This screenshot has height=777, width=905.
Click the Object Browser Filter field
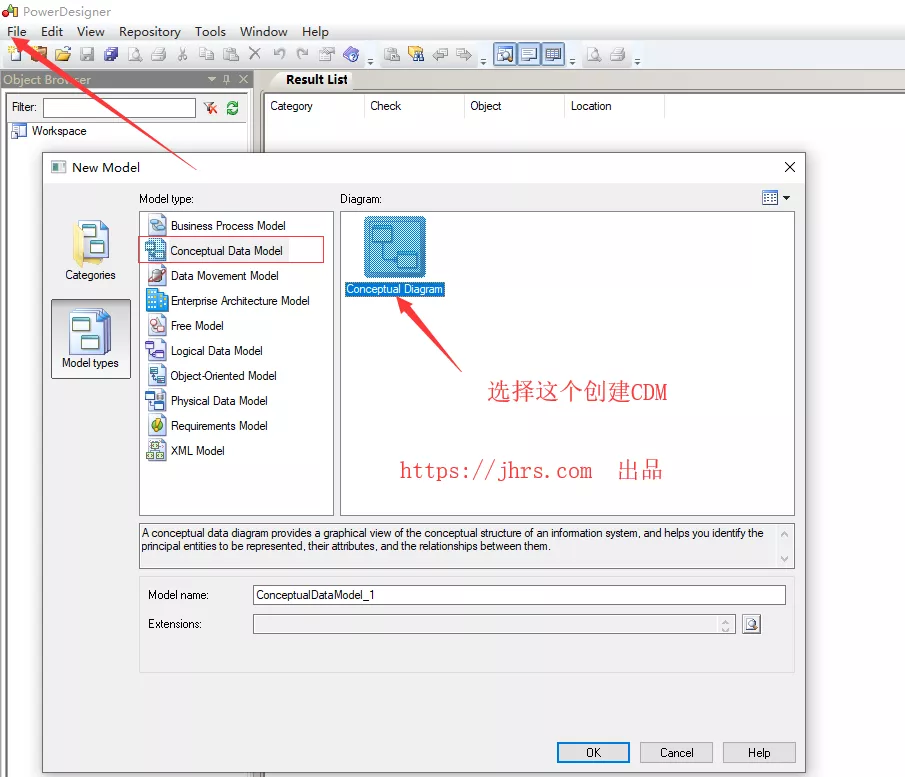pyautogui.click(x=119, y=107)
